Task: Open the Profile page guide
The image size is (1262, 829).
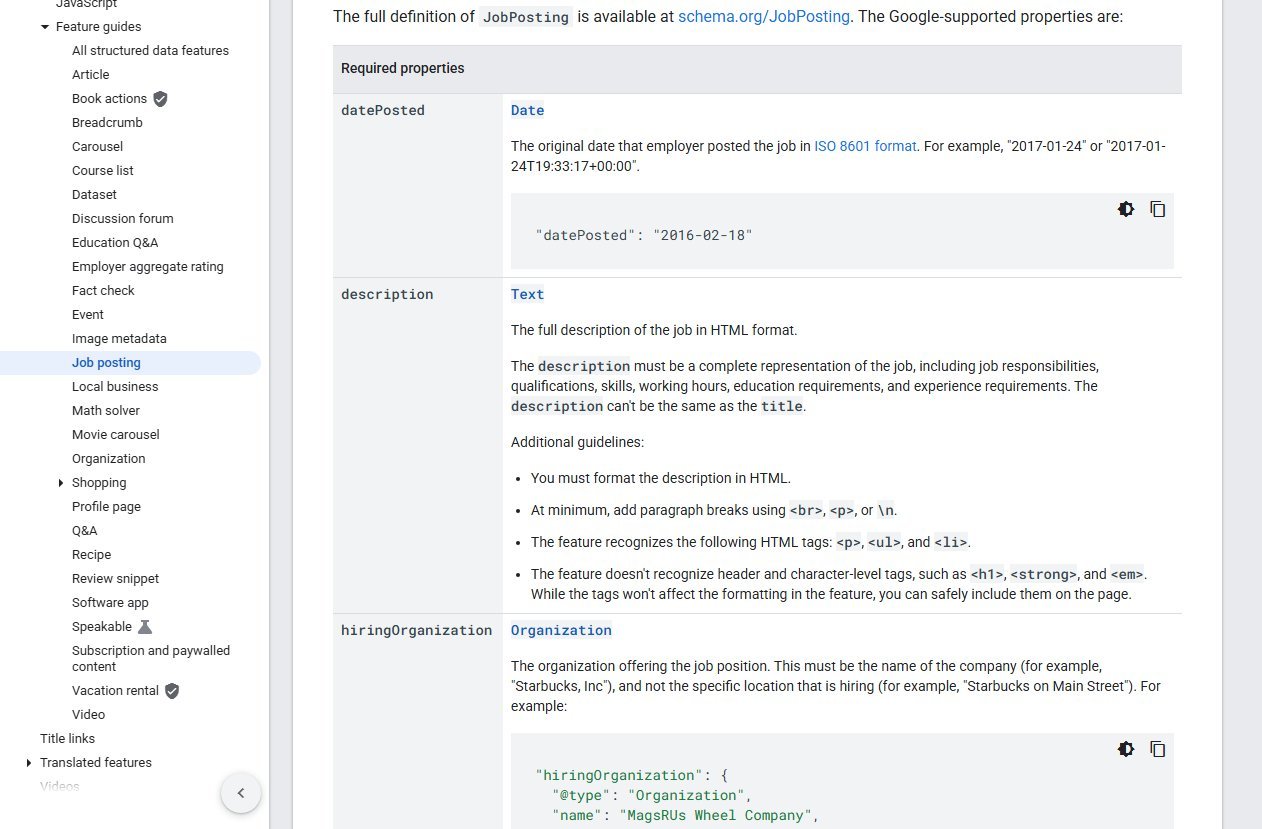Action: (x=106, y=507)
